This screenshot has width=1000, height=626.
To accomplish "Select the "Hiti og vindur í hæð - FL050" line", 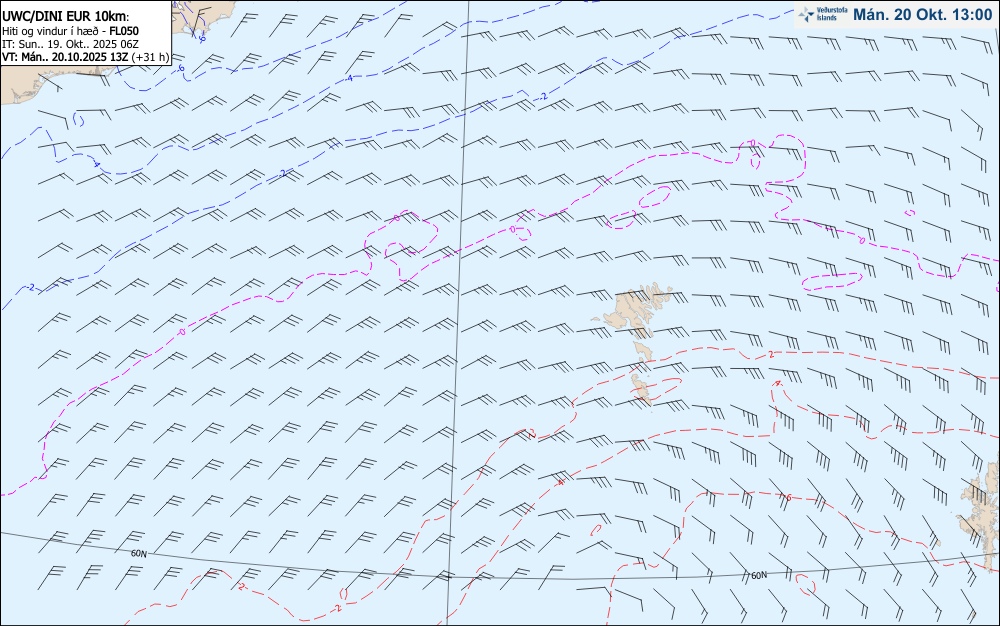I will pyautogui.click(x=70, y=31).
